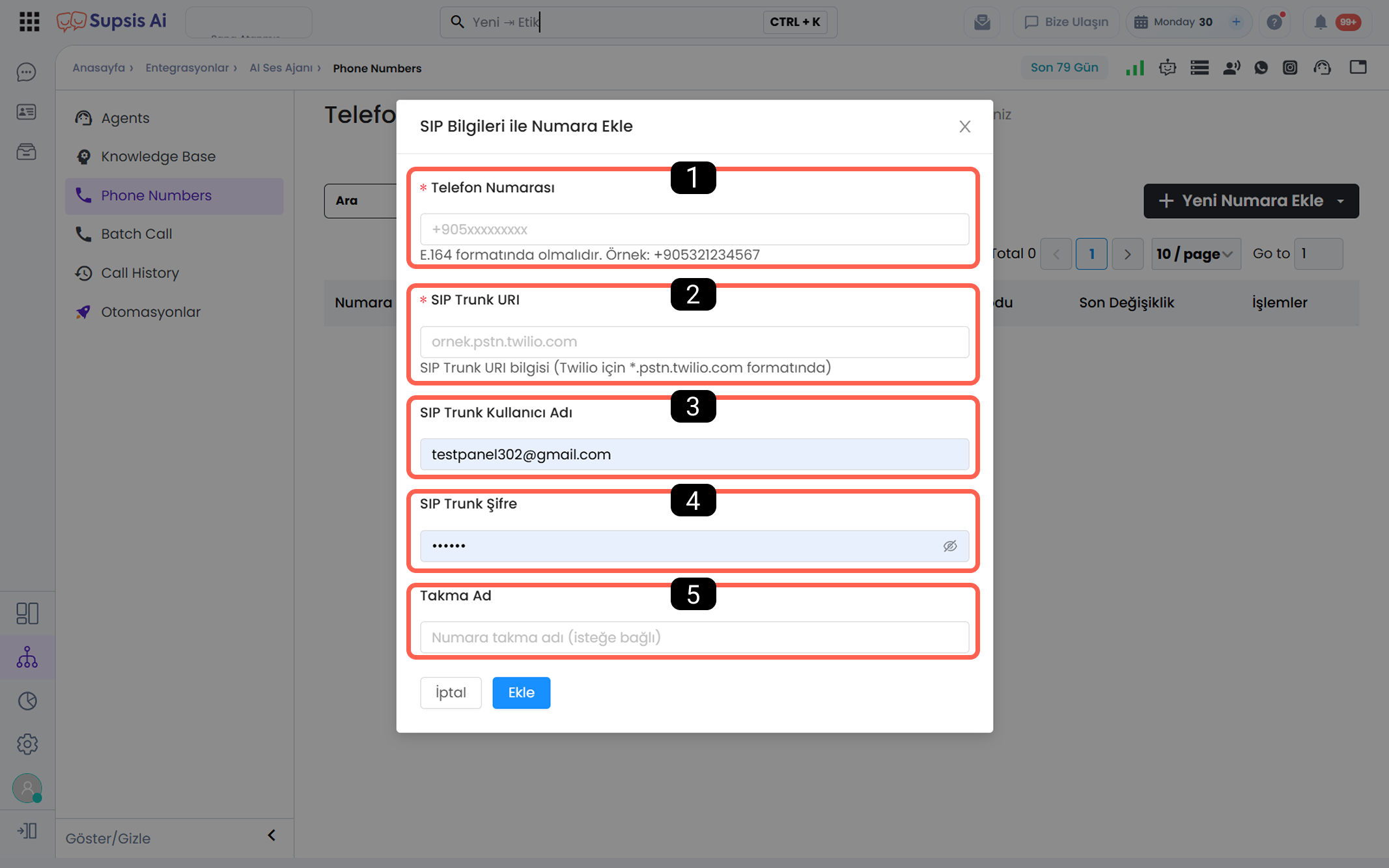The width and height of the screenshot is (1389, 868).
Task: Click the İptal button
Action: [451, 693]
